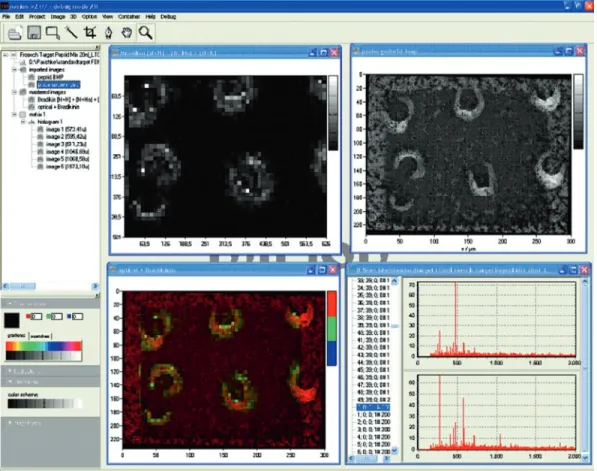Expand the second collapsed panel section
This screenshot has width=597, height=471.
point(50,371)
